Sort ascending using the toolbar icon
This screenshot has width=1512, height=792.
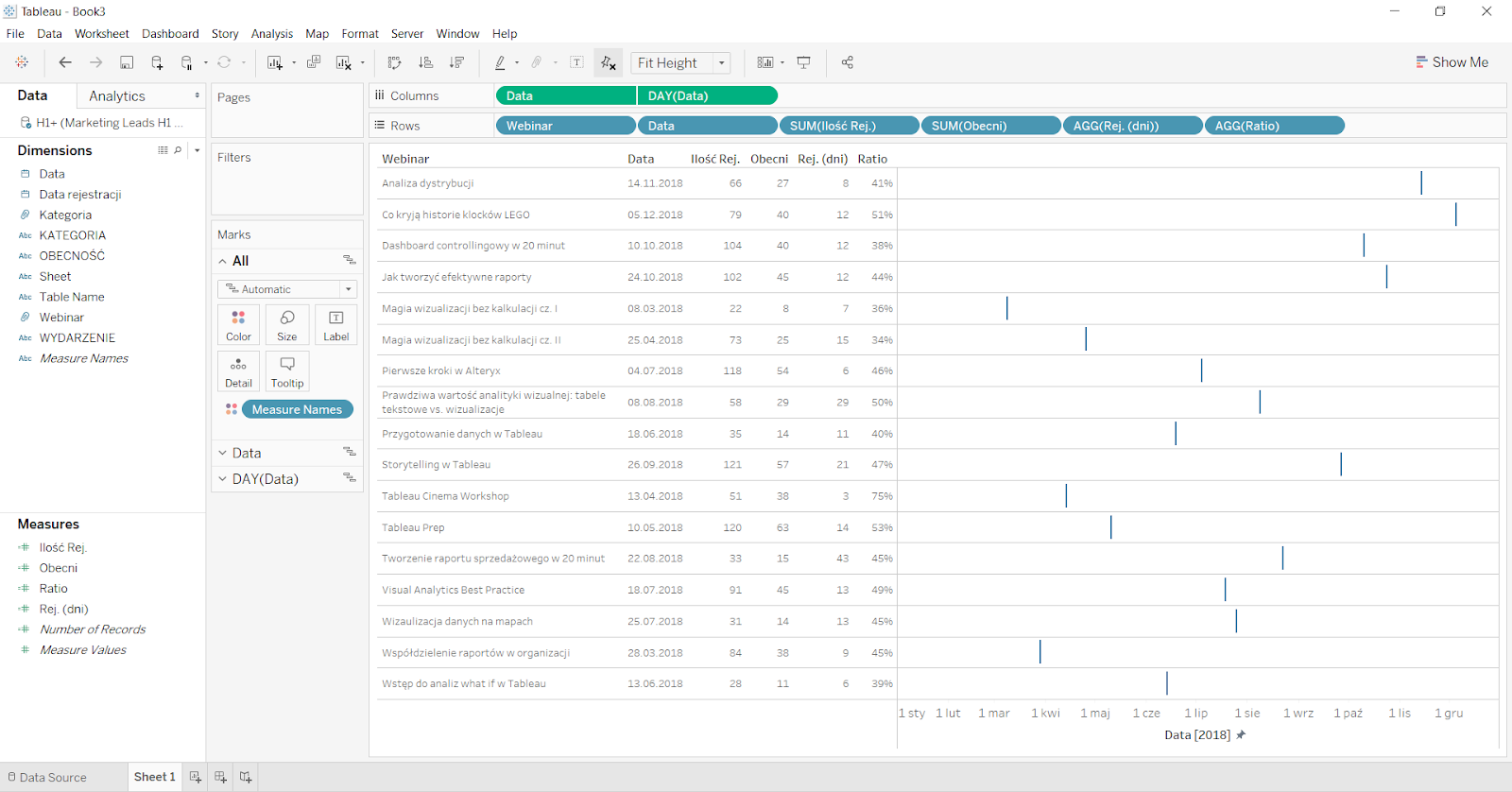tap(425, 62)
